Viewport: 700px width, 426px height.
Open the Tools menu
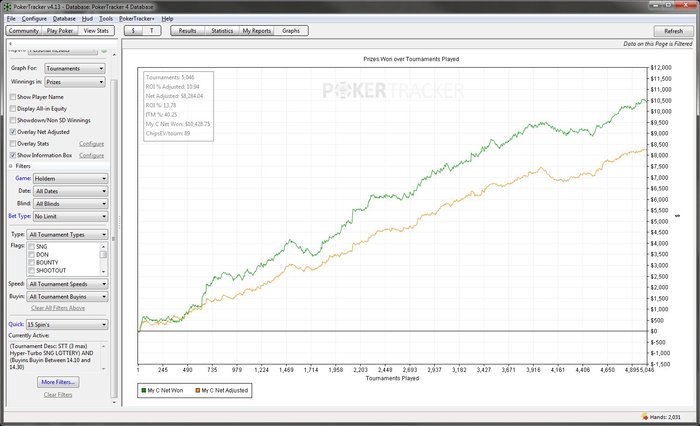pos(106,19)
